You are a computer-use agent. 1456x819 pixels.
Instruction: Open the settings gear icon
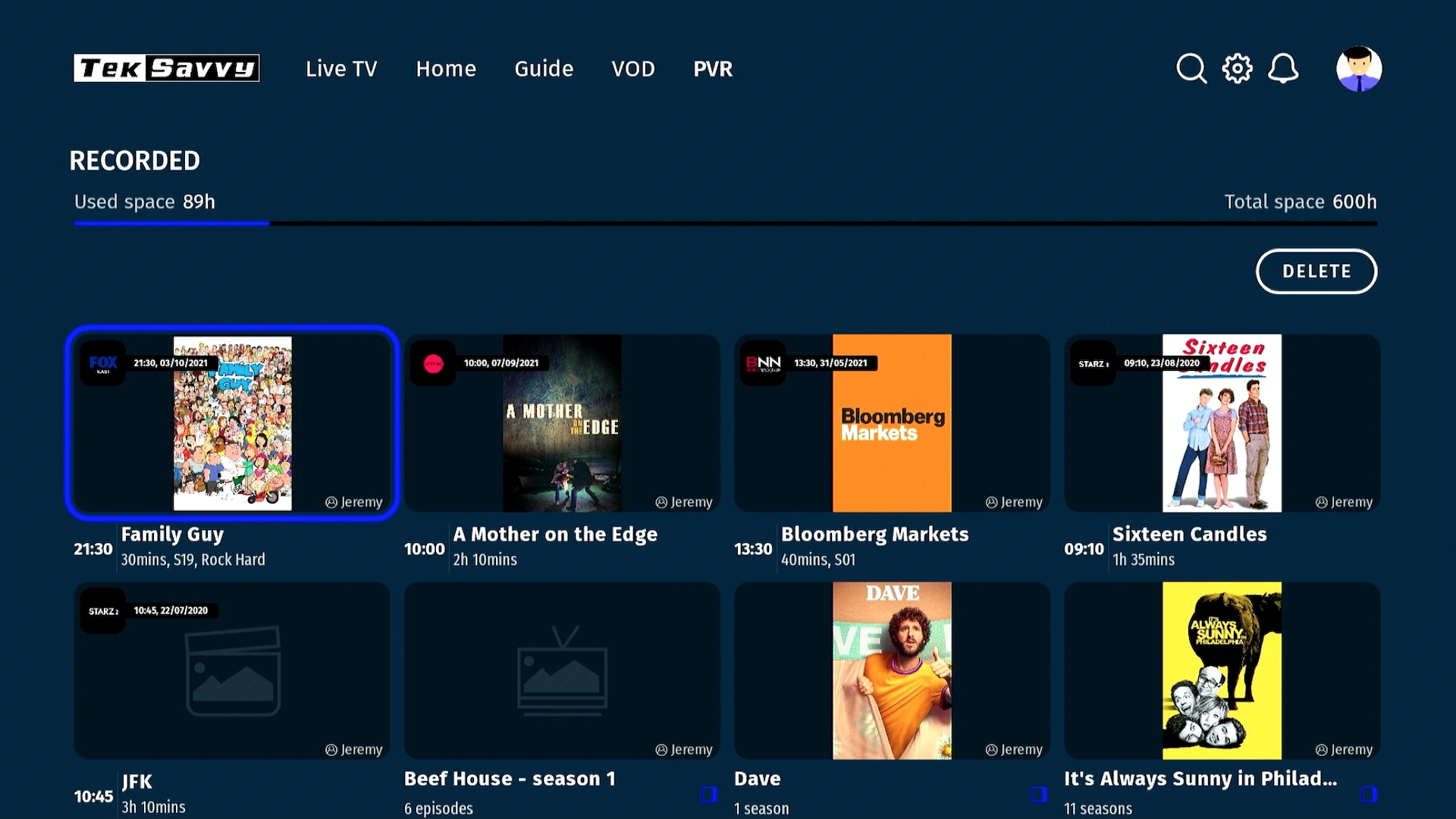[x=1237, y=67]
